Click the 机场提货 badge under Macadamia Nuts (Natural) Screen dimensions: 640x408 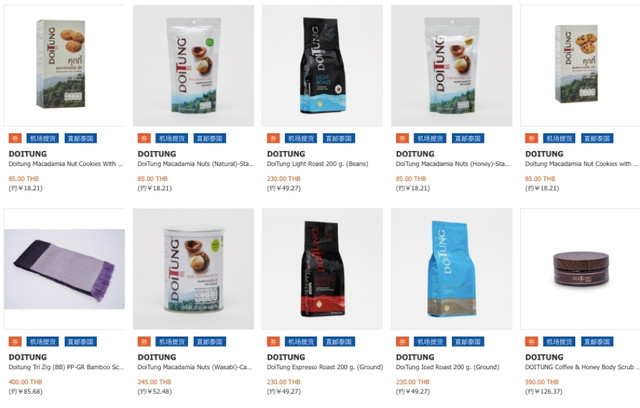tap(172, 138)
